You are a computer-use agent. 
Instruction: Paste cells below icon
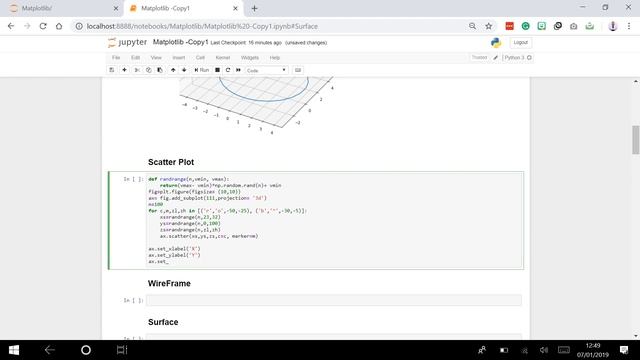click(160, 70)
